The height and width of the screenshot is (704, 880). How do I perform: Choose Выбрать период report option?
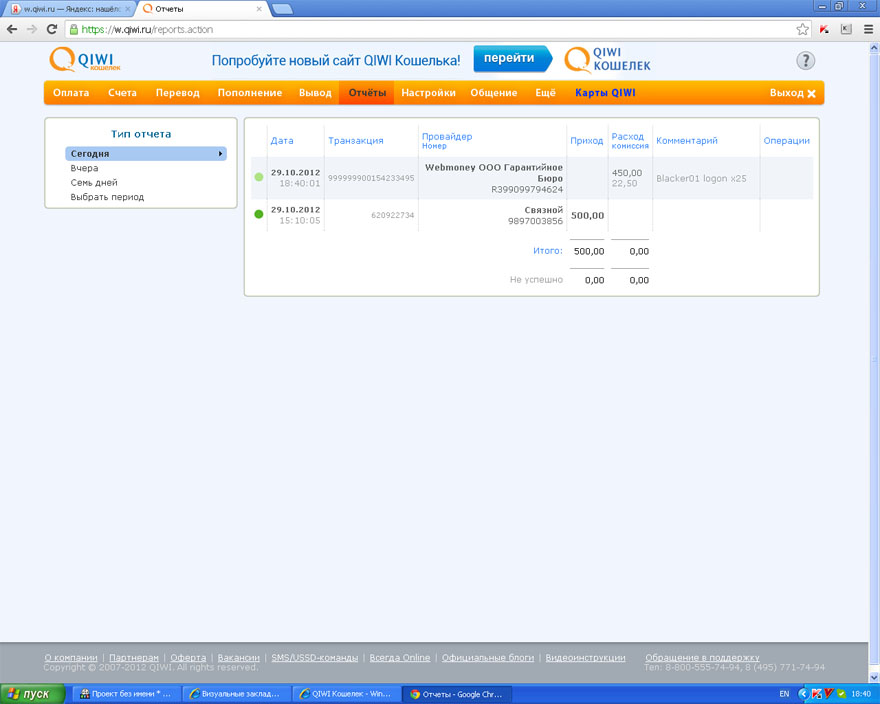pyautogui.click(x=107, y=197)
